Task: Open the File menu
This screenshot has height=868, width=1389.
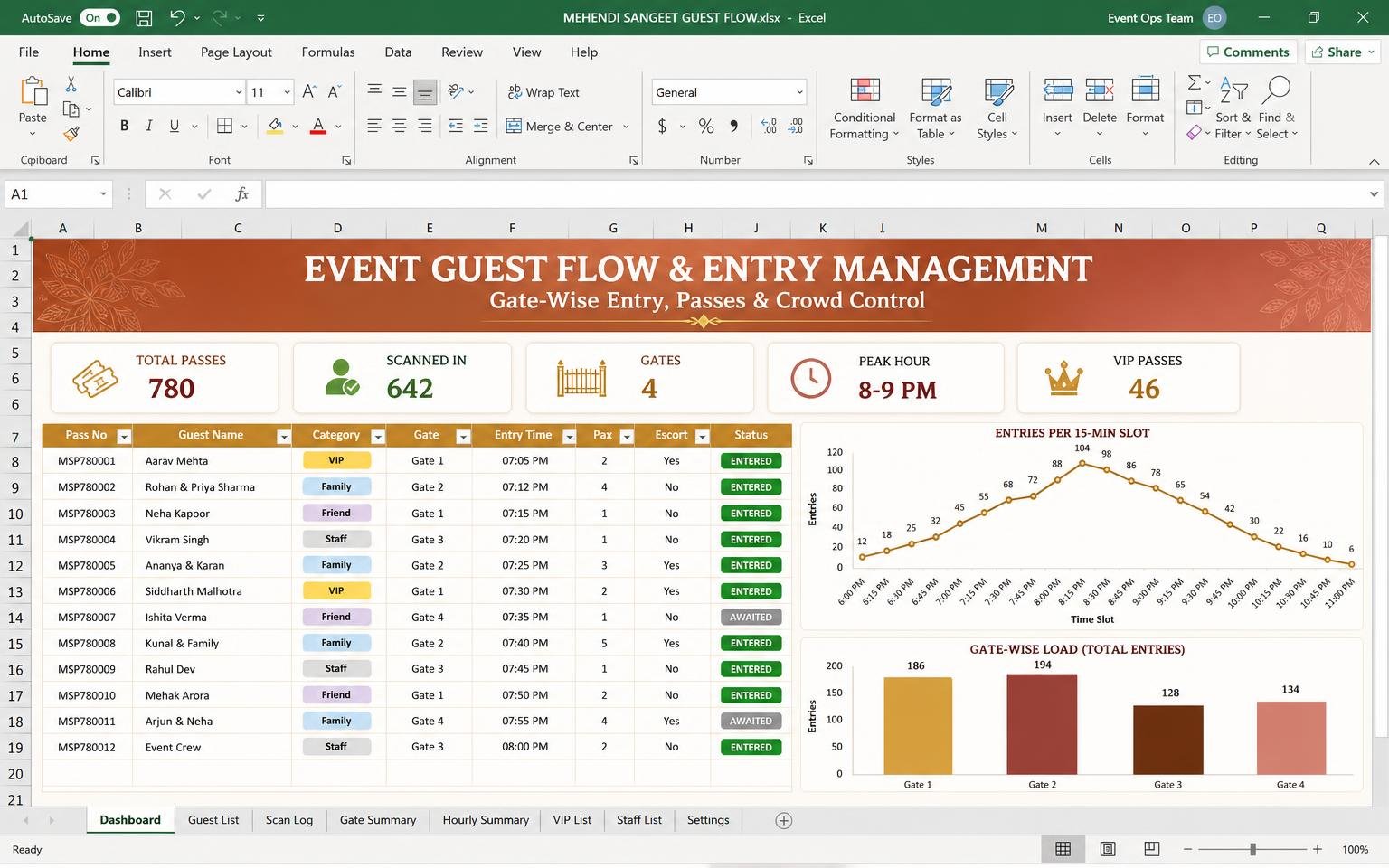Action: point(29,52)
